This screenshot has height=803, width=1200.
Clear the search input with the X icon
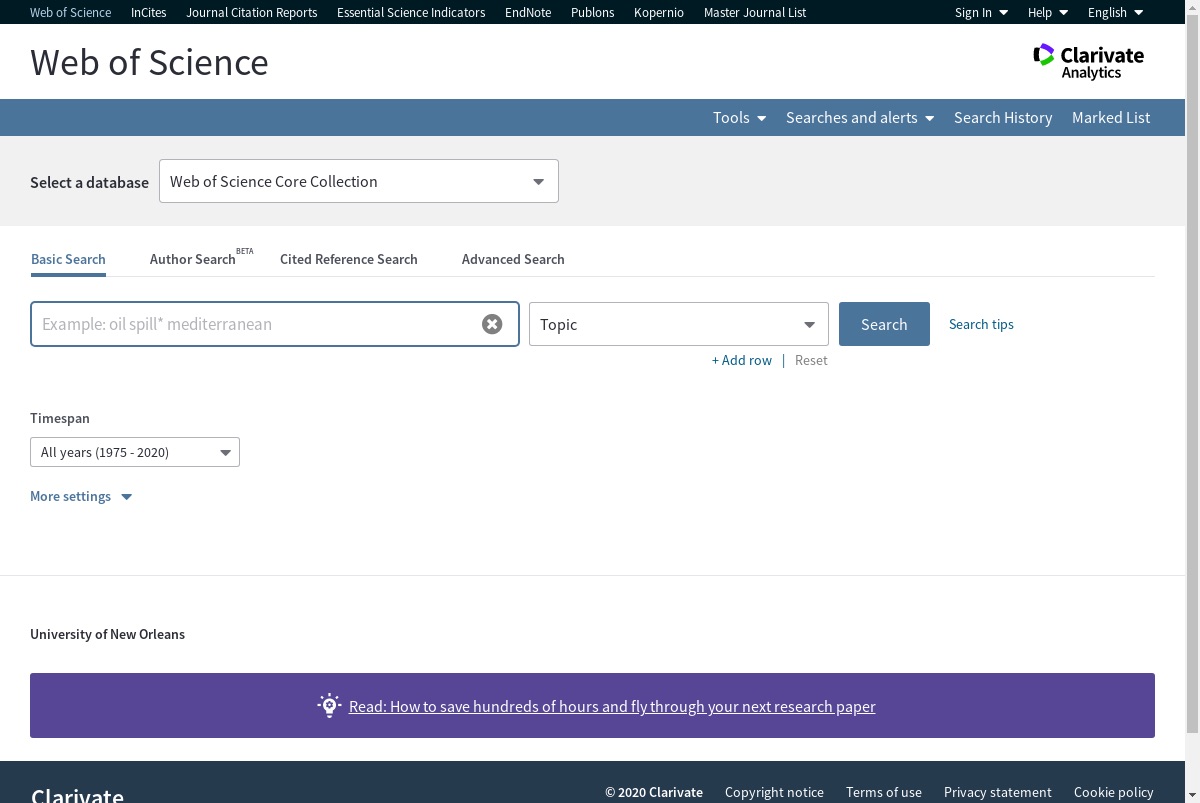(x=492, y=324)
